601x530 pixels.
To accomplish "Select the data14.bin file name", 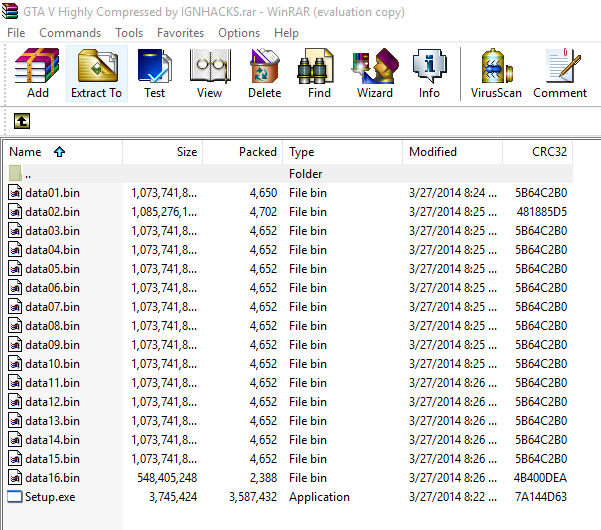I will pyautogui.click(x=53, y=440).
